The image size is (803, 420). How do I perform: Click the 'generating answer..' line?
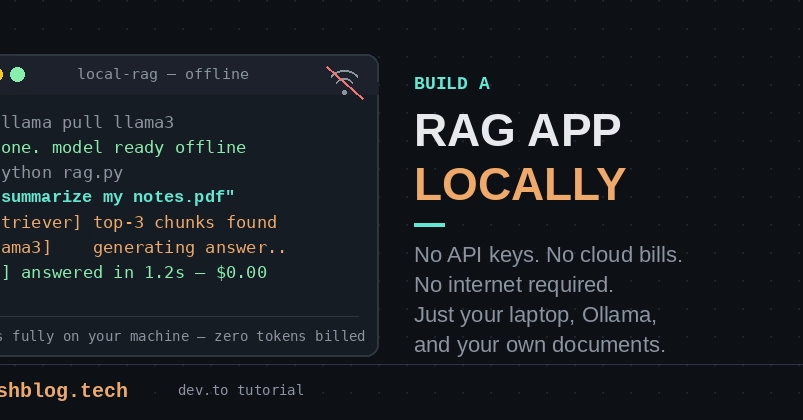coord(189,248)
